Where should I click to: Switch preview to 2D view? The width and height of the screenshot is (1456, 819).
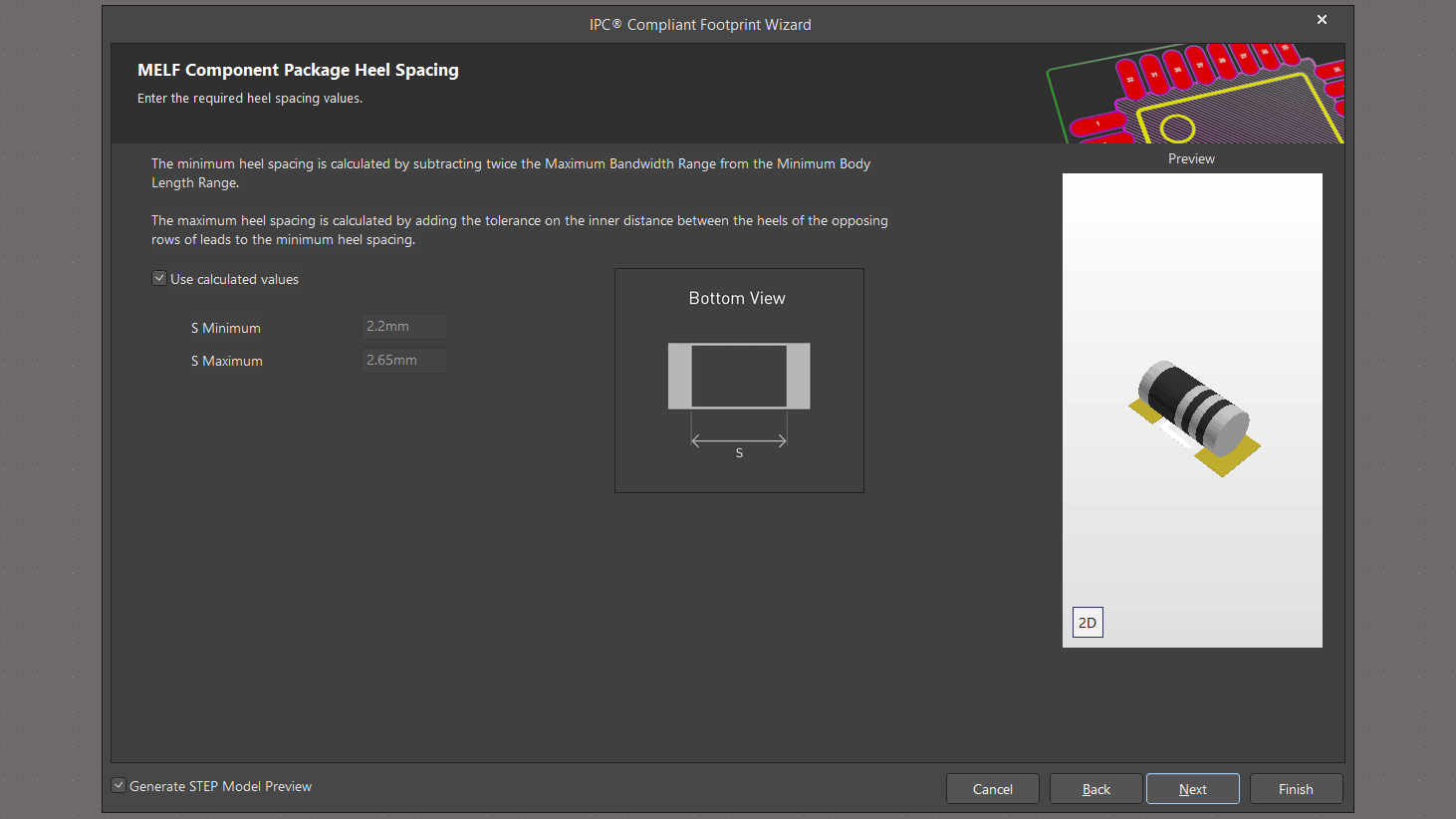(x=1088, y=623)
